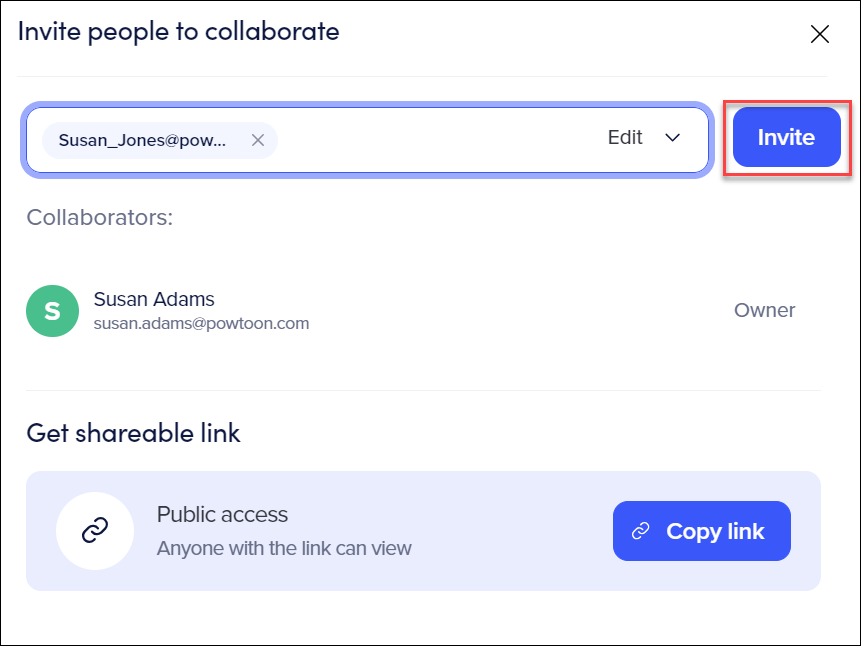
Task: Copy link text on the blue Copy link button
Action: [715, 531]
